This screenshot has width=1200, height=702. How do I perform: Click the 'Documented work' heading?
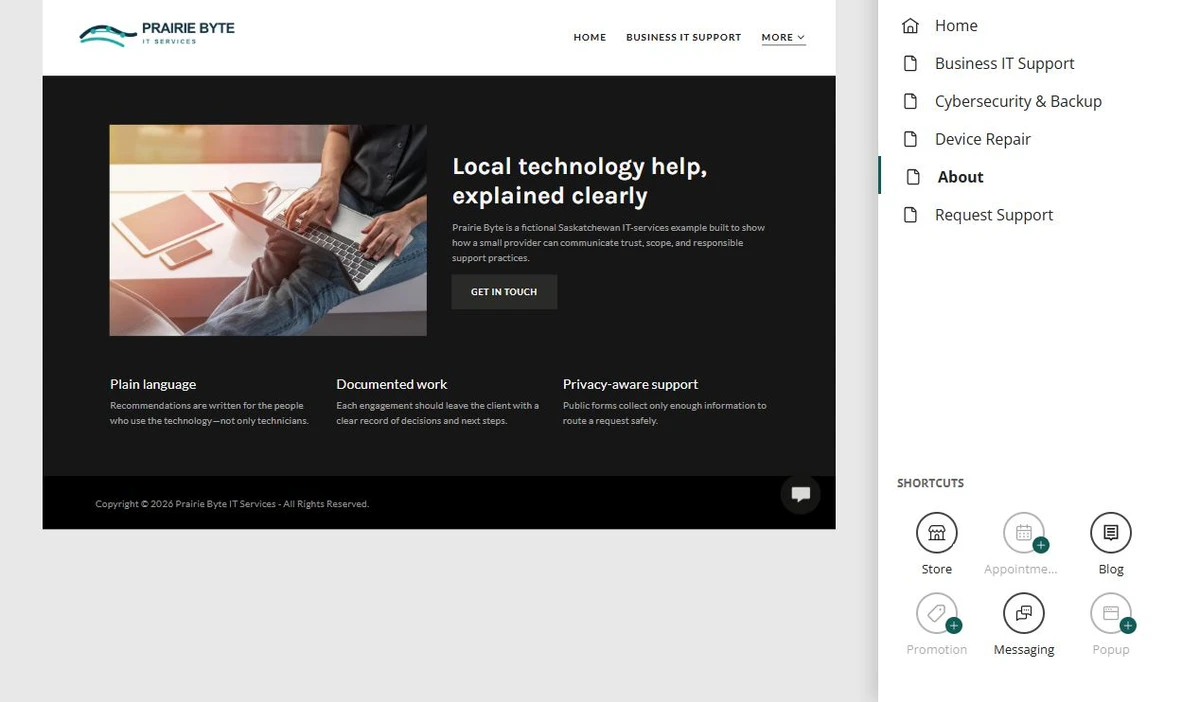click(392, 384)
